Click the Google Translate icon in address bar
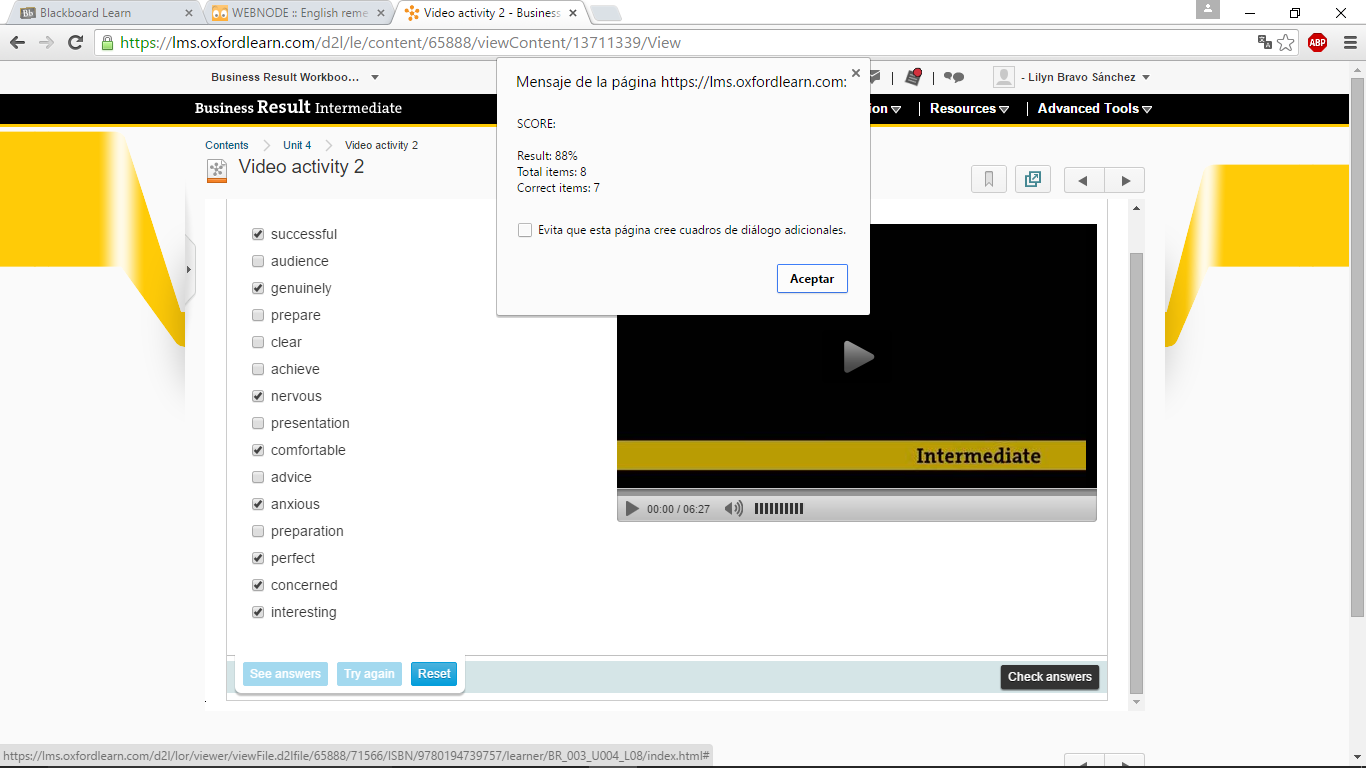Image resolution: width=1366 pixels, height=768 pixels. tap(1265, 42)
